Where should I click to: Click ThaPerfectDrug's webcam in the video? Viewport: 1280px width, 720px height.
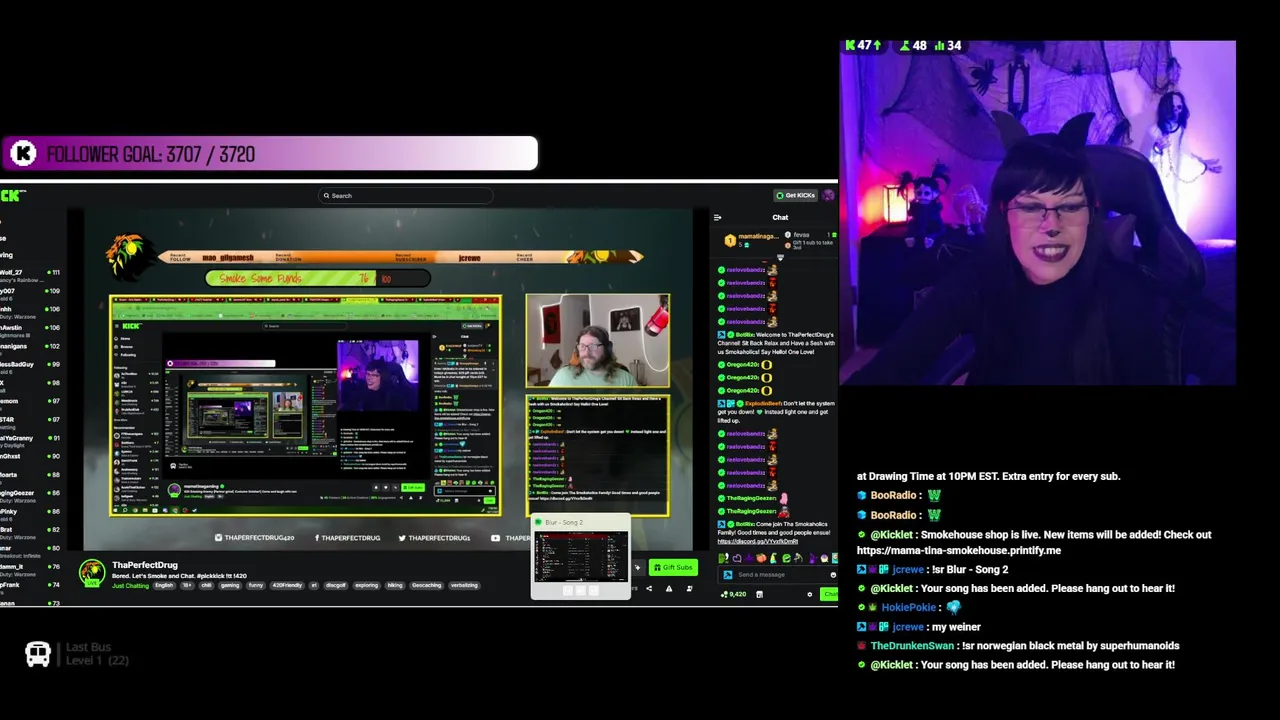[x=598, y=341]
